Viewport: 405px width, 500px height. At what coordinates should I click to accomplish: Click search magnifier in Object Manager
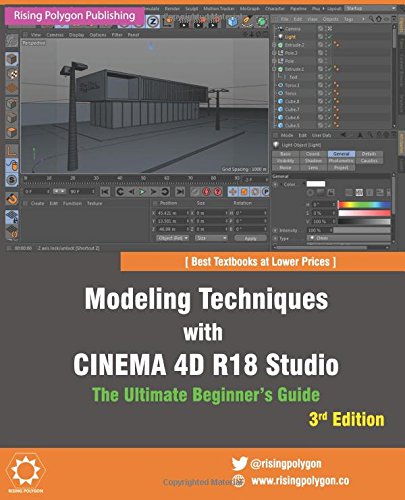(x=371, y=19)
